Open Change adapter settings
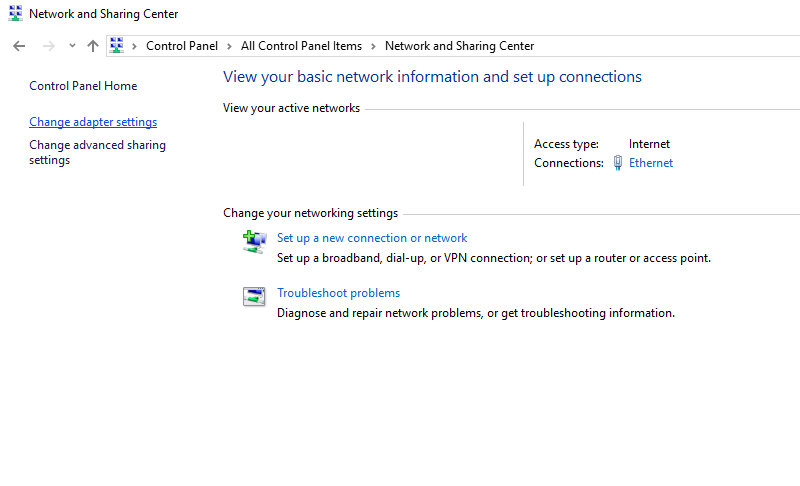Viewport: 800px width, 486px height. (x=93, y=122)
